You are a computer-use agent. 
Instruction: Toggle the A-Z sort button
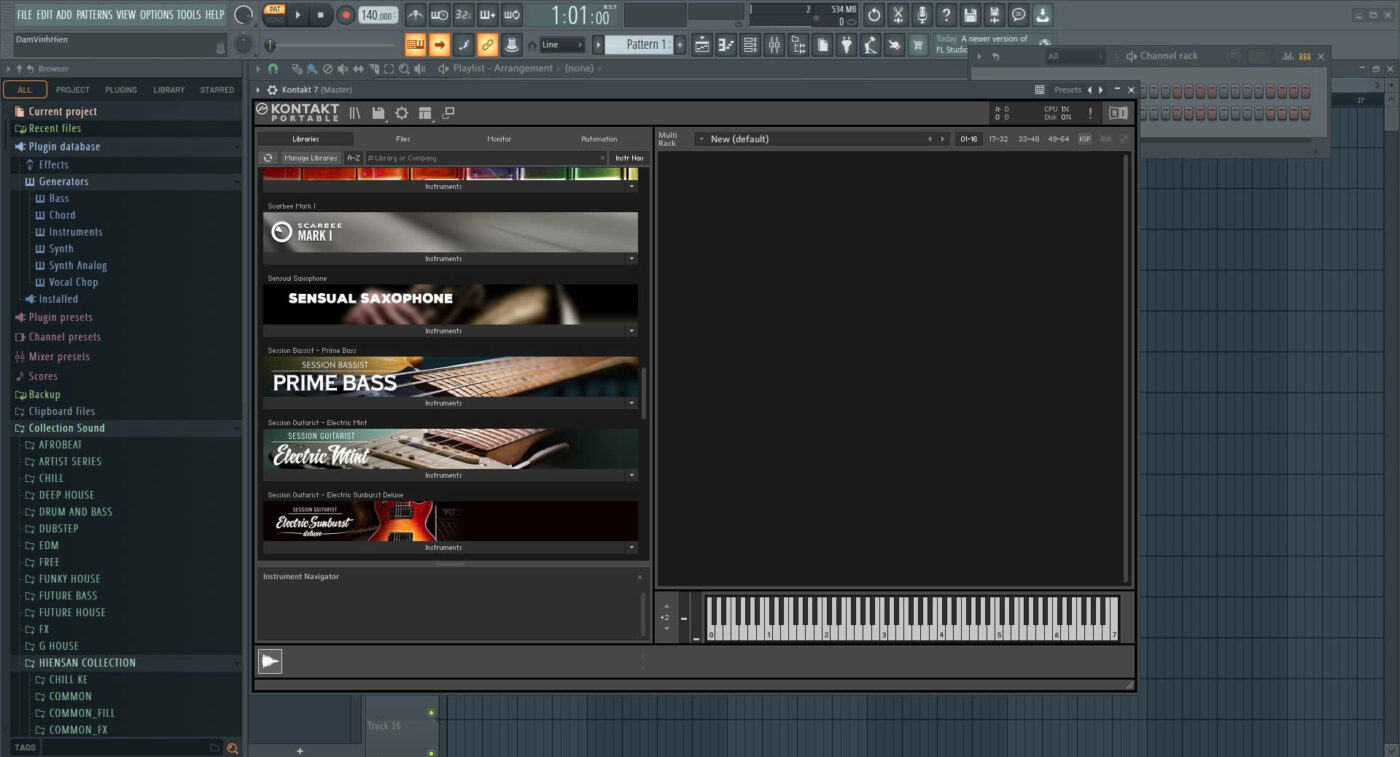point(353,158)
